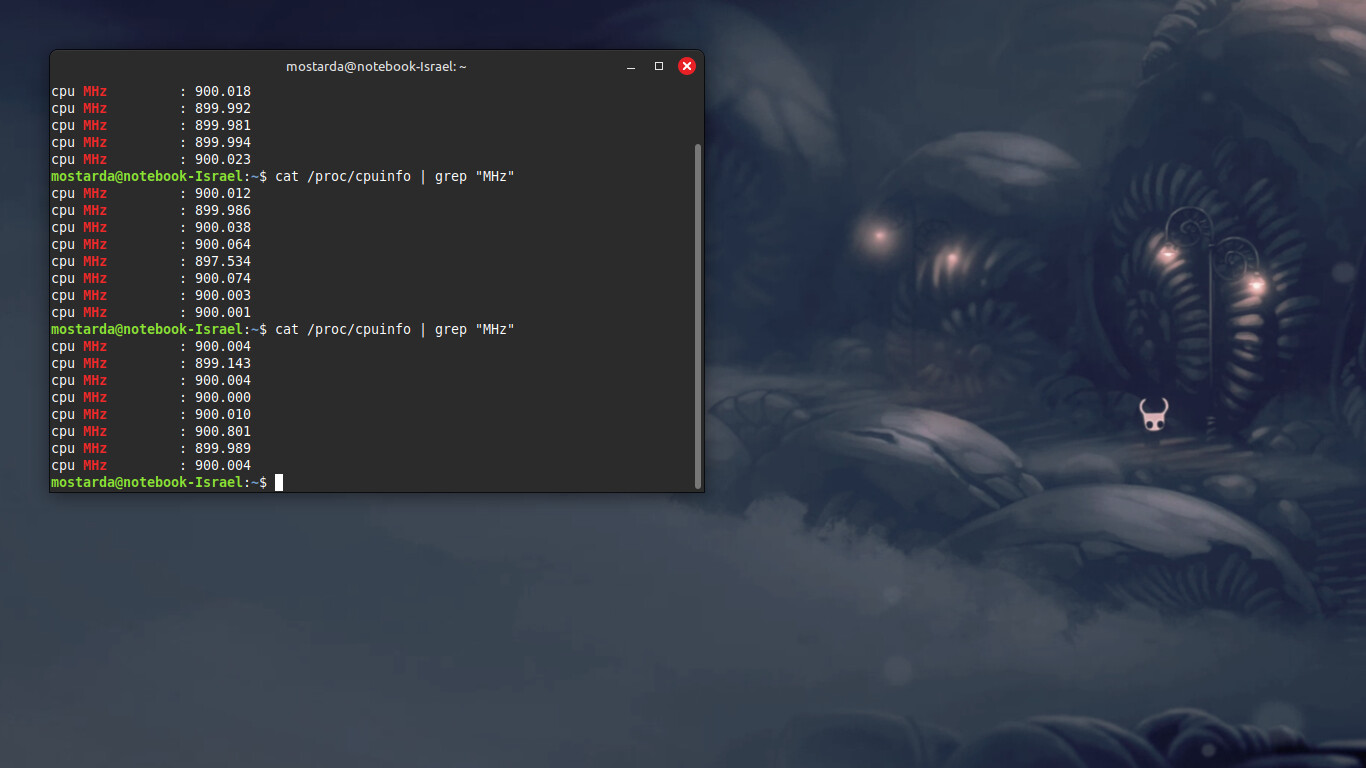Click the value 900.018
This screenshot has height=768, width=1366.
point(223,91)
